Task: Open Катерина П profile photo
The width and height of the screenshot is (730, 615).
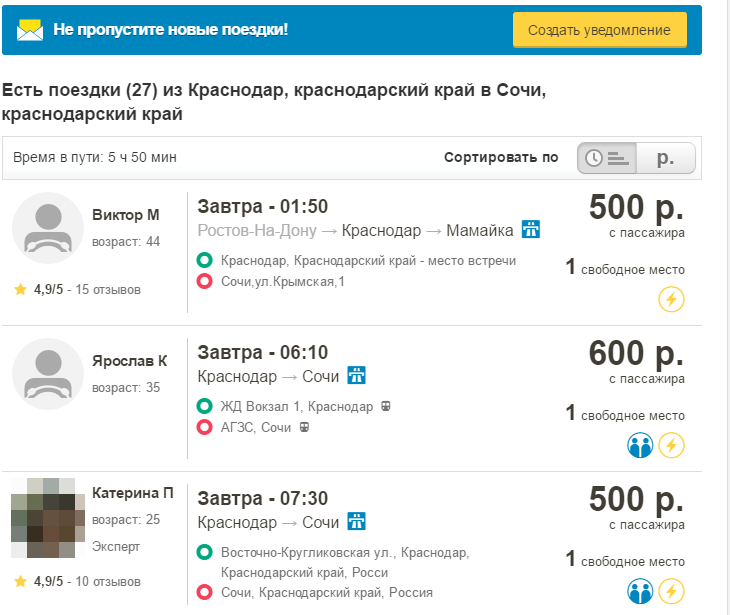Action: tap(48, 518)
